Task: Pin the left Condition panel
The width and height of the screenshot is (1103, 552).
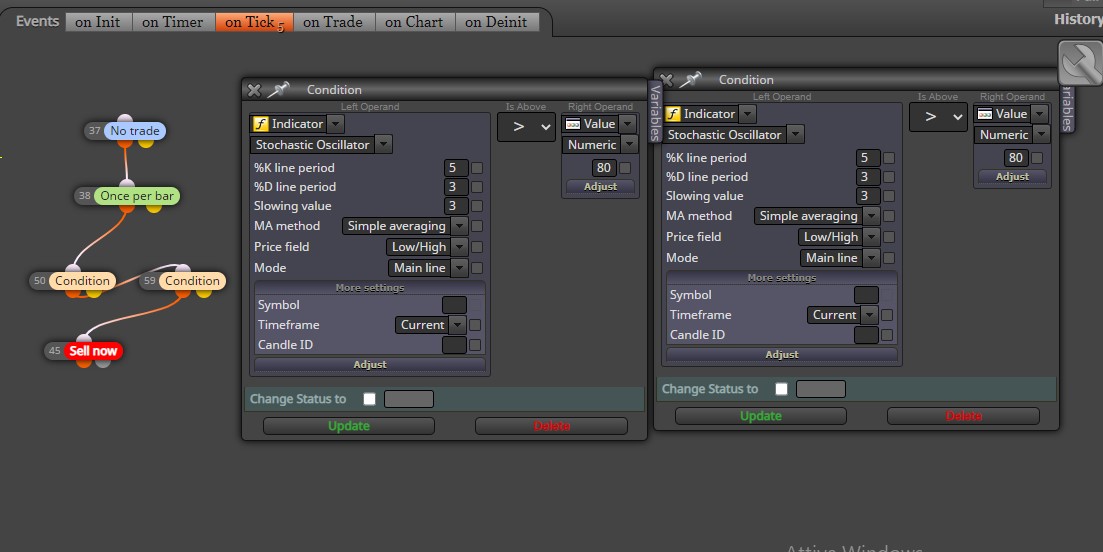Action: (x=279, y=89)
